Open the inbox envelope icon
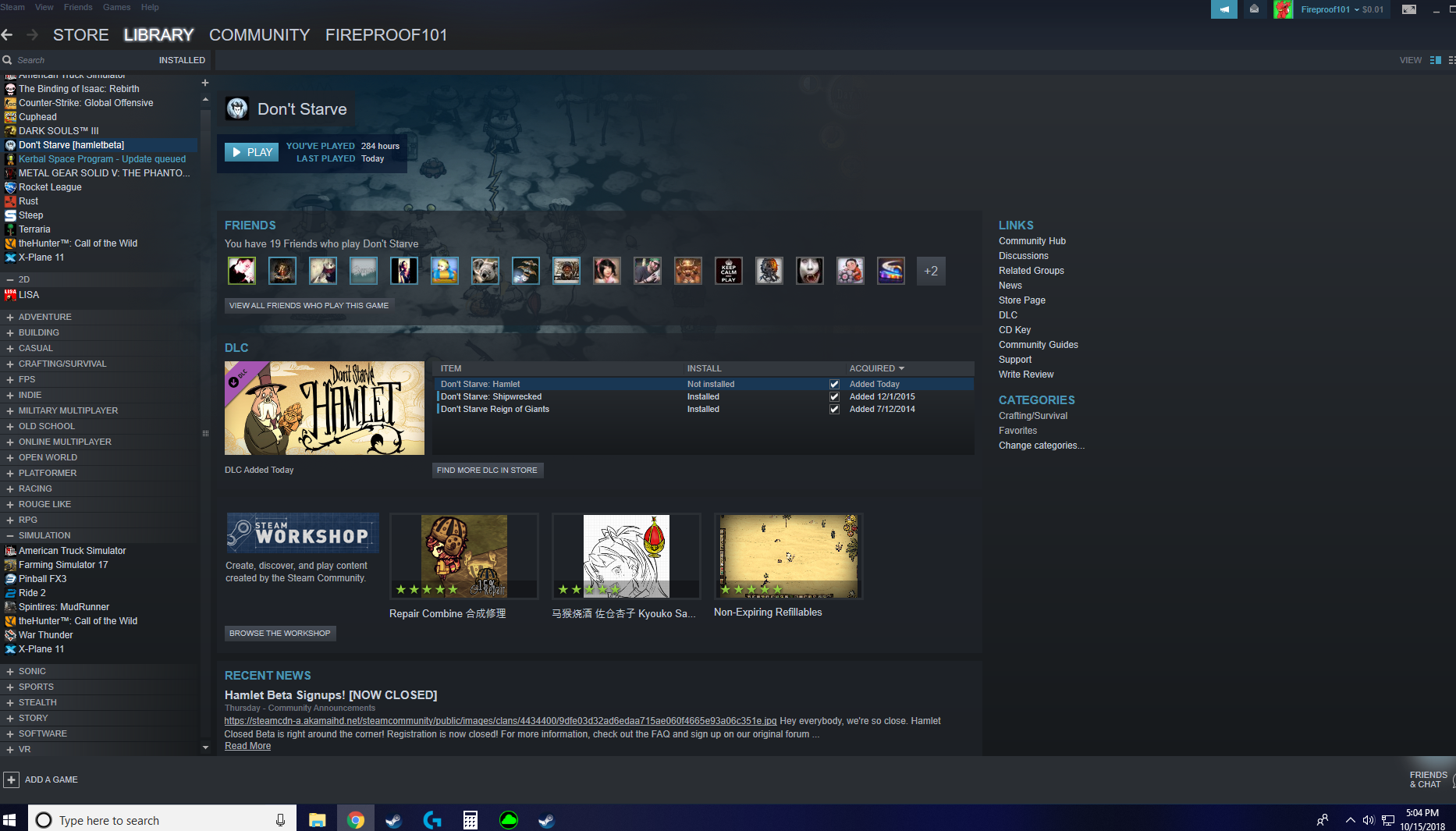This screenshot has height=831, width=1456. [x=1254, y=9]
